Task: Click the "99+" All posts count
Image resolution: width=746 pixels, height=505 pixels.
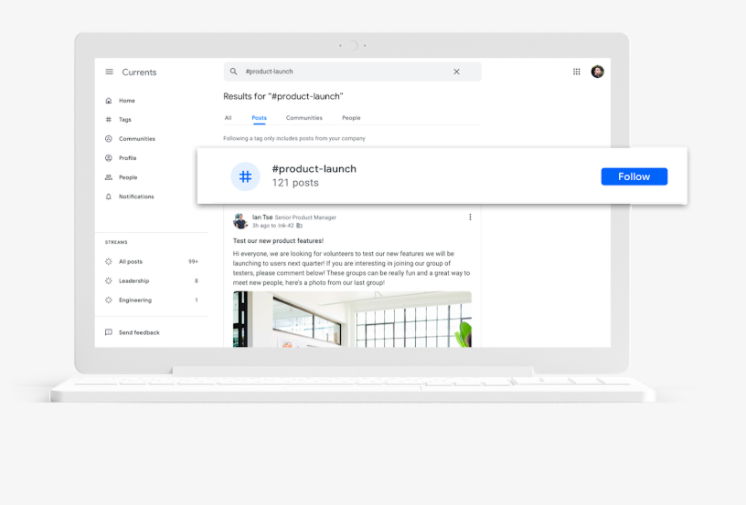Action: 193,262
